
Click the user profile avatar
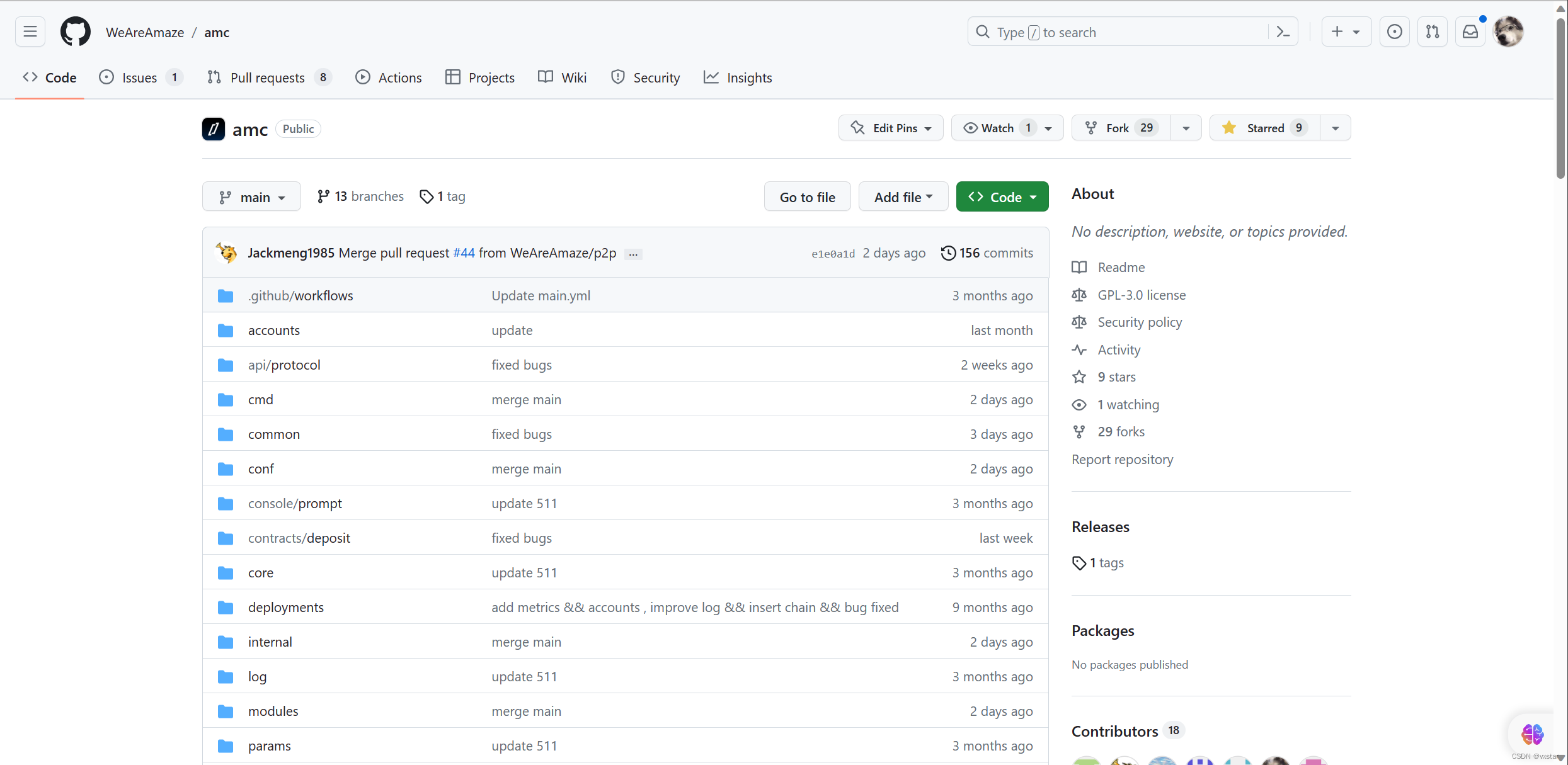(x=1509, y=31)
